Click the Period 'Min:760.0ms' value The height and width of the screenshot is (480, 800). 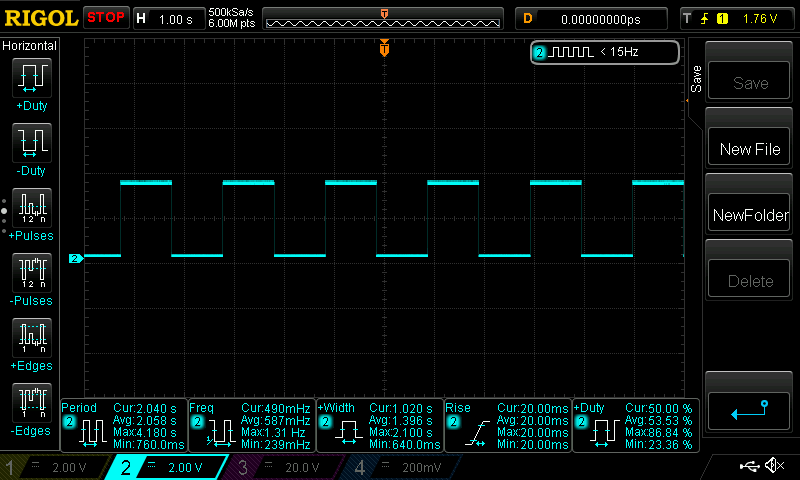point(148,445)
